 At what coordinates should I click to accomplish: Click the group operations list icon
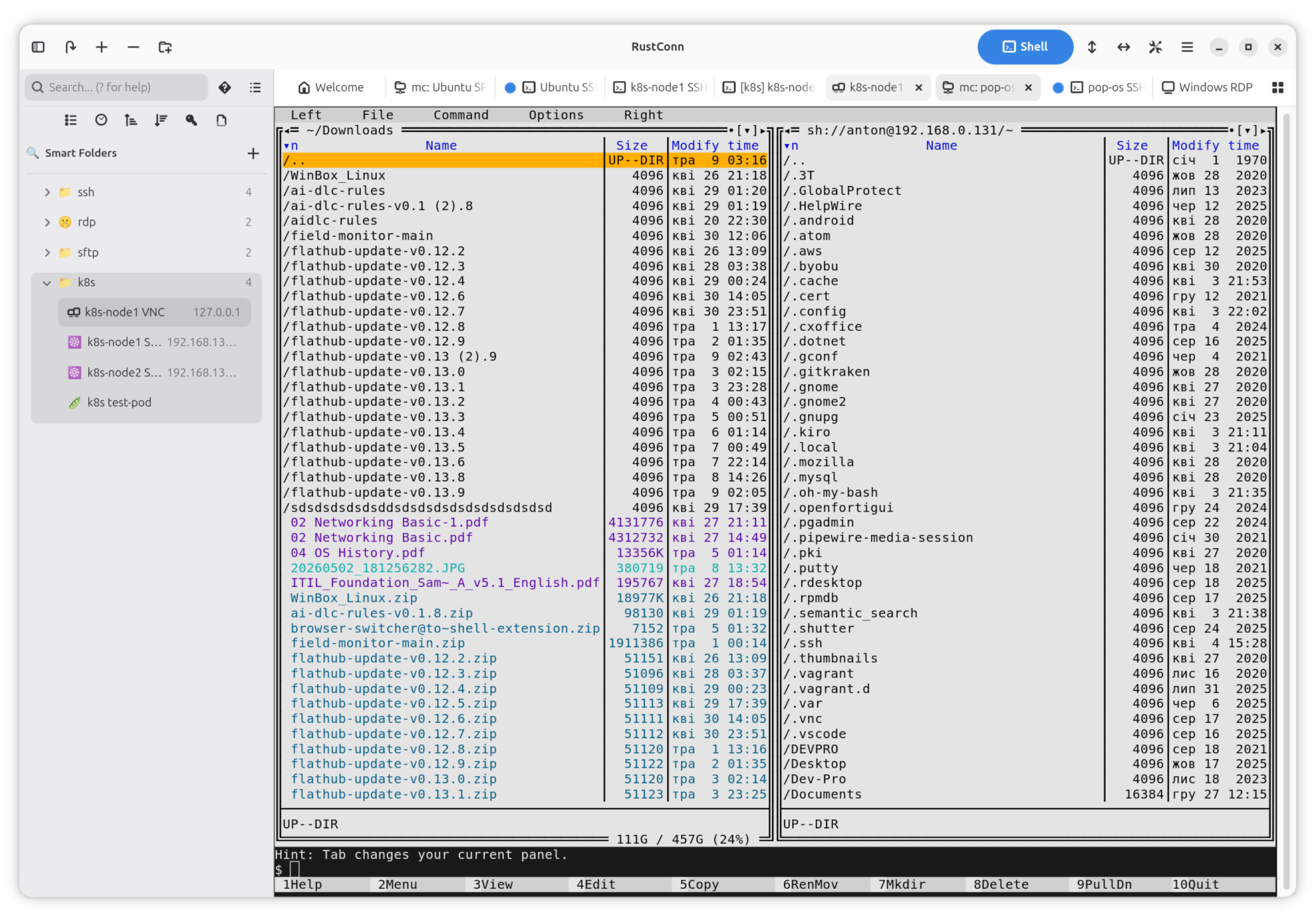pyautogui.click(x=70, y=120)
